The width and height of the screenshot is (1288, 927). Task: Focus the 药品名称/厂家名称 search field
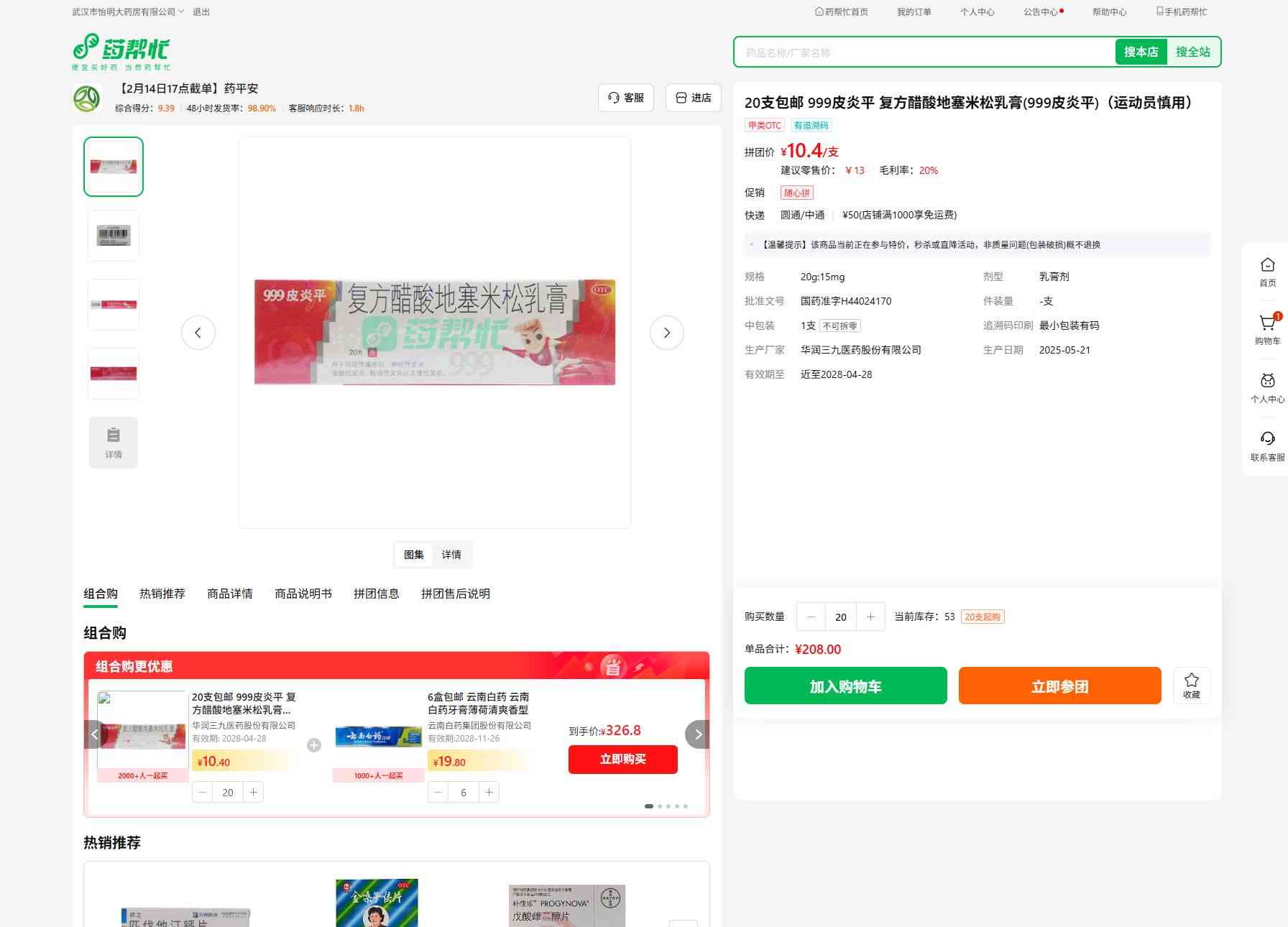pyautogui.click(x=924, y=52)
